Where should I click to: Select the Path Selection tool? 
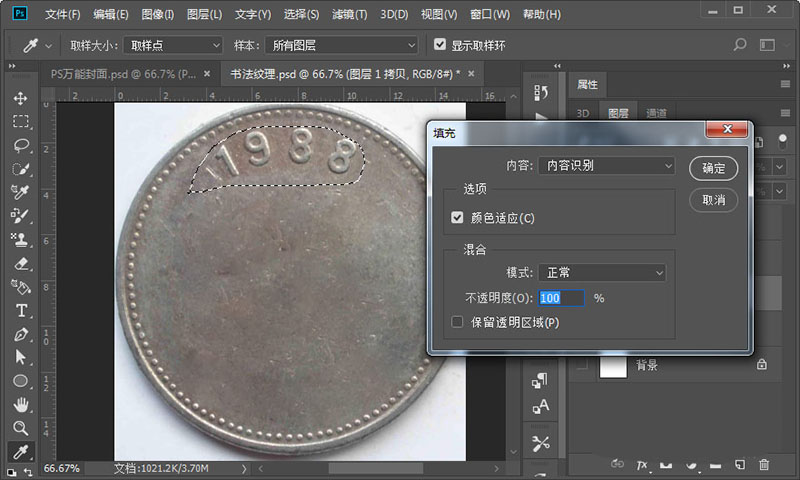tap(20, 357)
